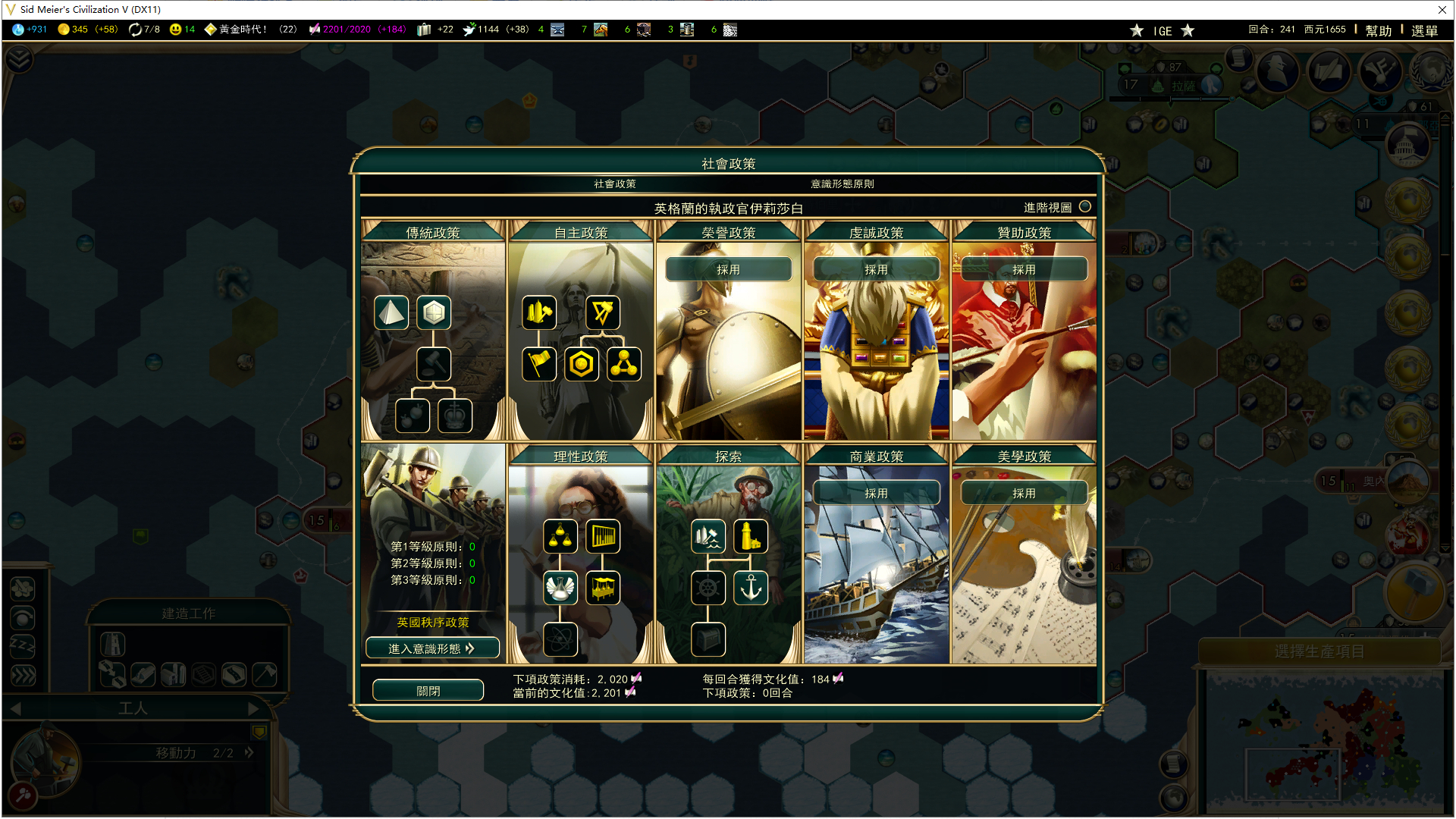1456x819 pixels.
Task: Select the scales Rationalism policy icon
Action: pos(560,536)
